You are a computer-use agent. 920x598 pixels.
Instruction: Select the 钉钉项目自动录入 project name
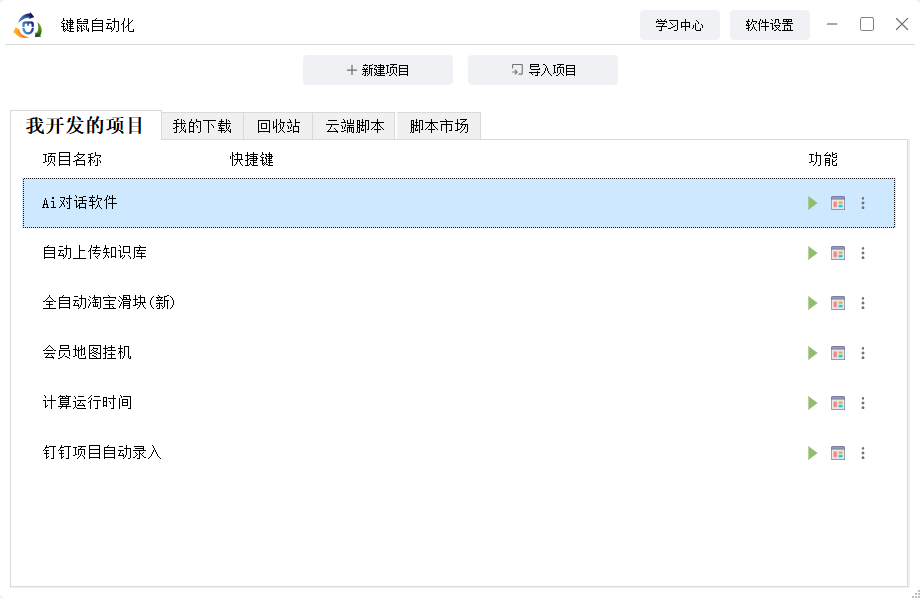(x=102, y=452)
